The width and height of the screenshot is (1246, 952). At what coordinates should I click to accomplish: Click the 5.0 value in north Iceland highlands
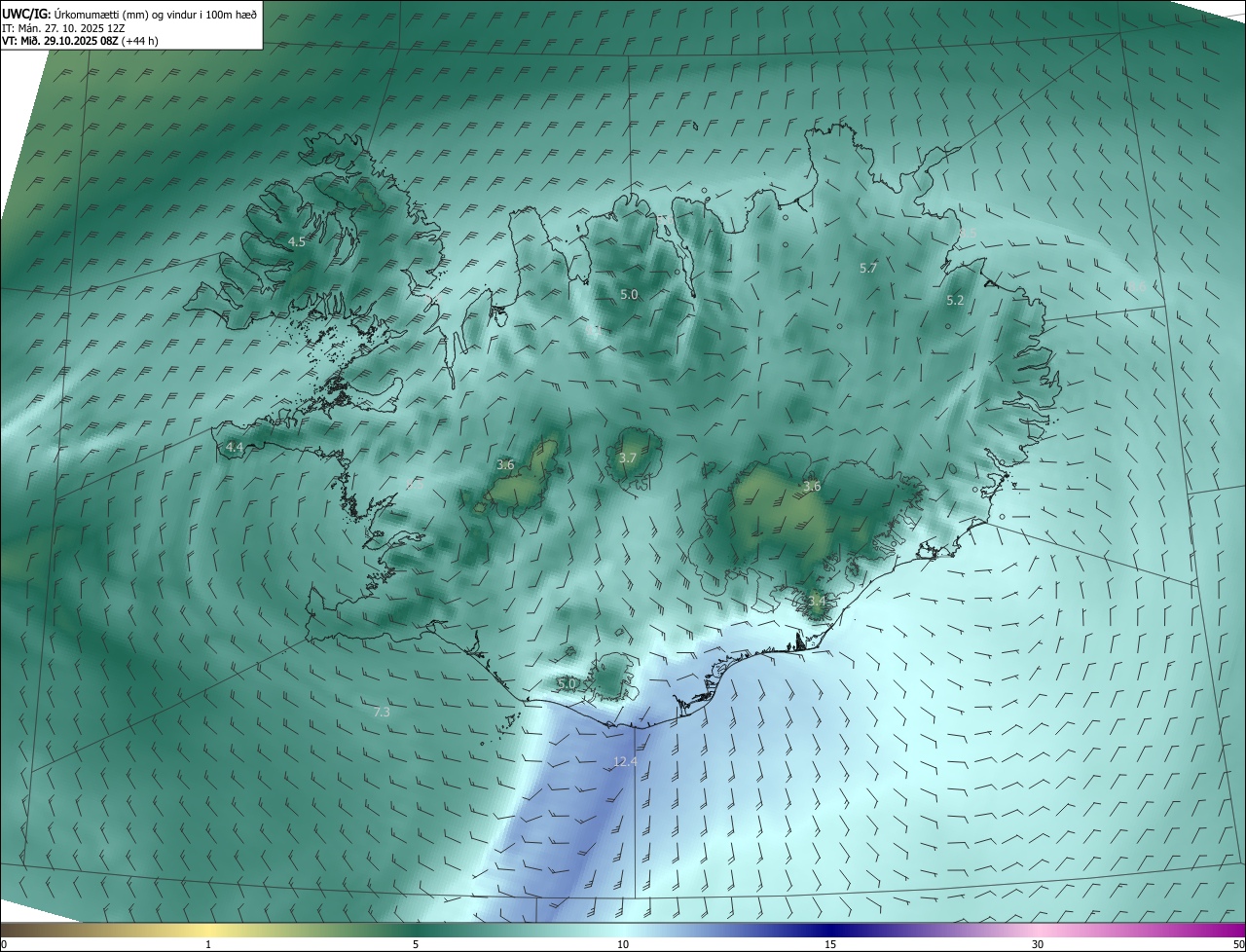629,294
